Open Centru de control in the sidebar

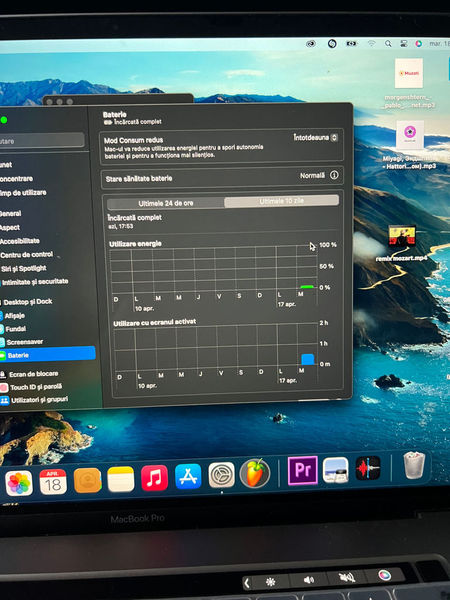coord(26,254)
